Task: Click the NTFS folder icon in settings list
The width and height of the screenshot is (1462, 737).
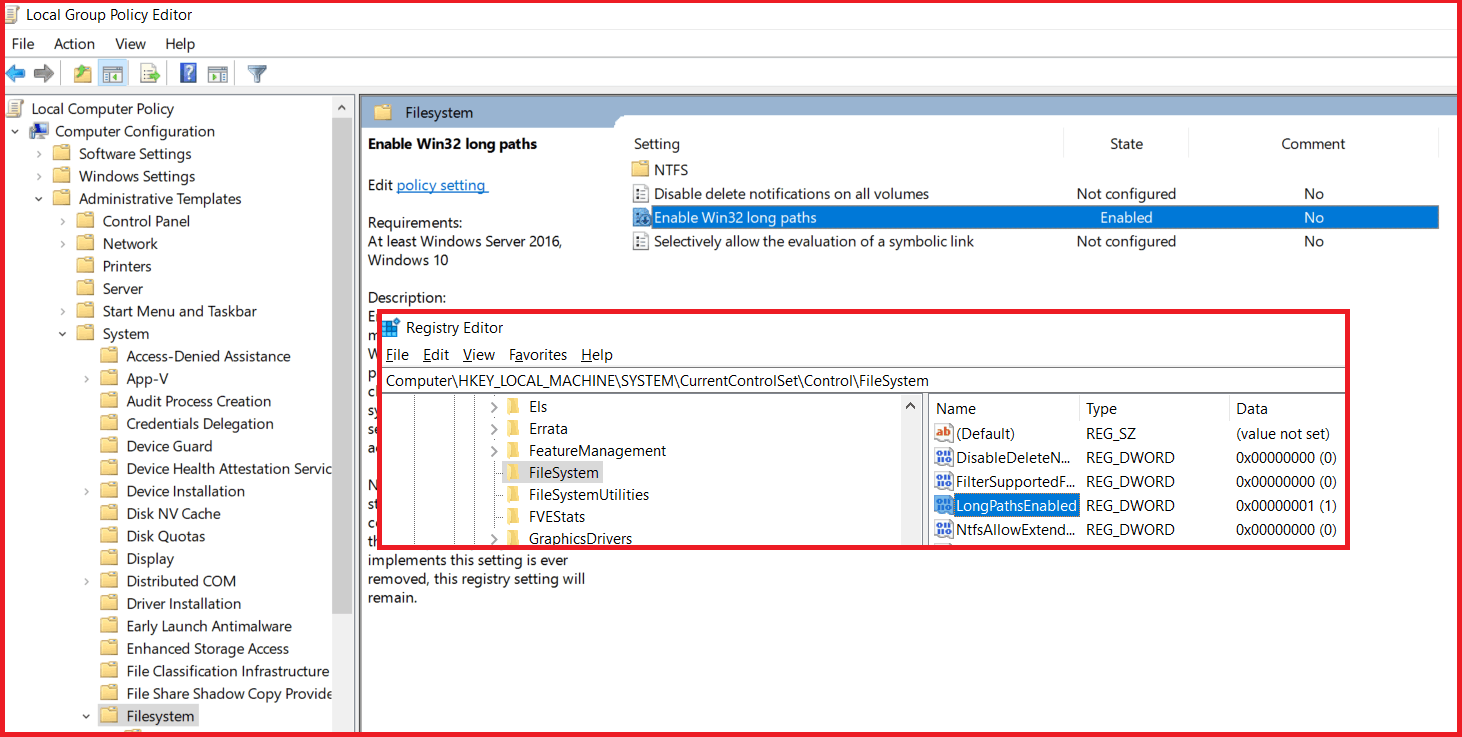Action: (x=641, y=169)
